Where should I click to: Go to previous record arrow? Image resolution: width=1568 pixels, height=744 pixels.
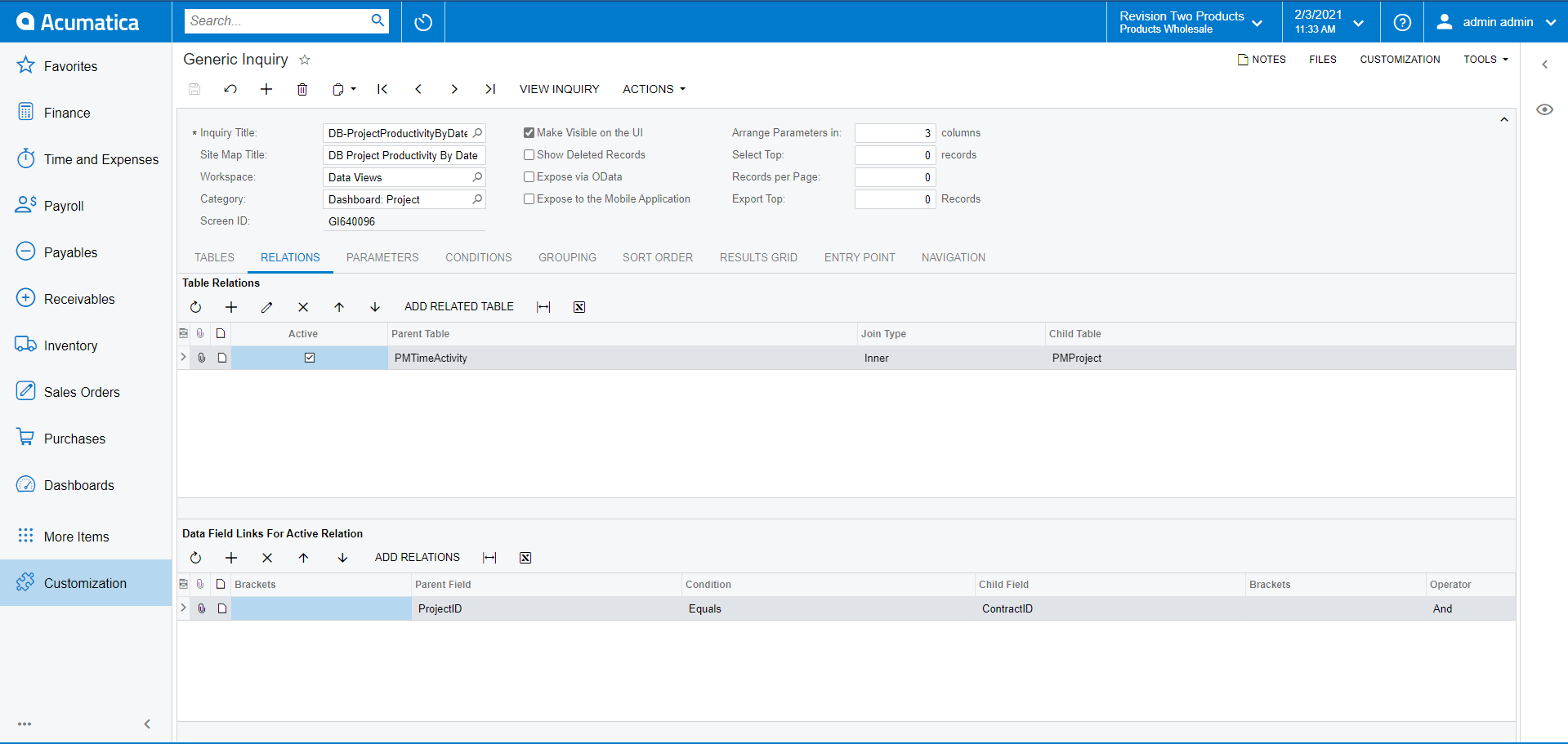click(418, 89)
